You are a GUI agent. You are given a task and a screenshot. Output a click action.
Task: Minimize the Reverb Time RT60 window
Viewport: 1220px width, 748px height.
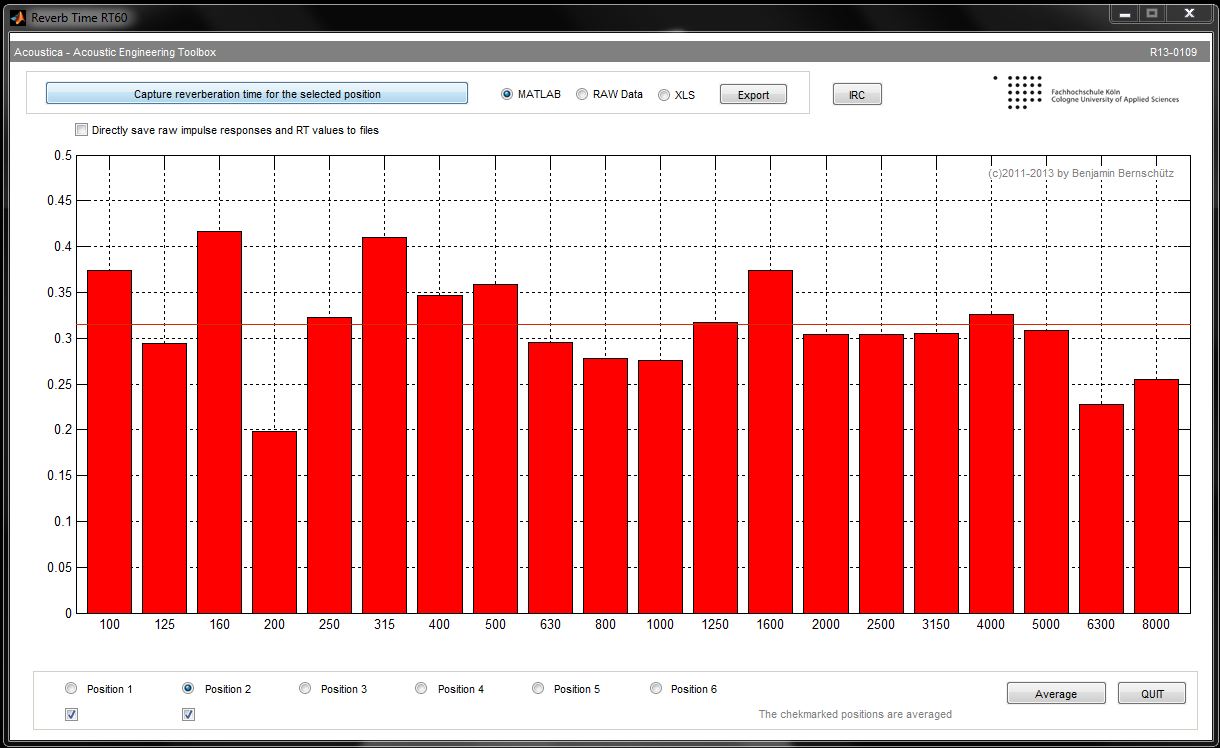(x=1124, y=13)
